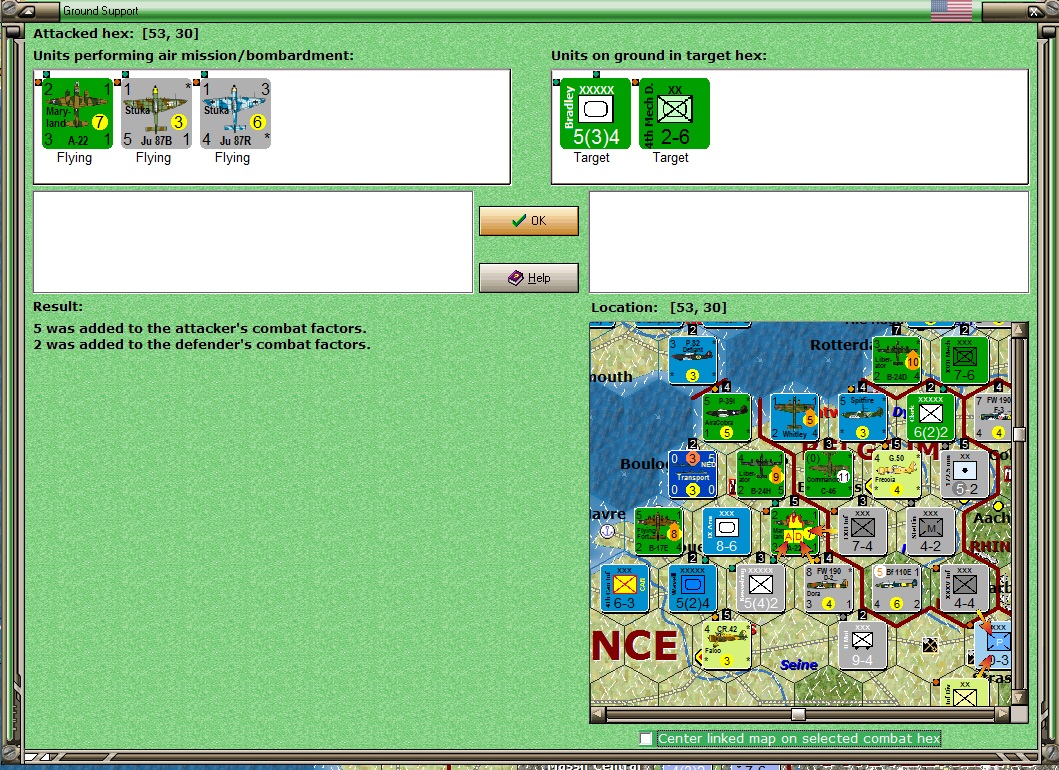1059x770 pixels.
Task: Click the Commando C-46 transport counter
Action: pyautogui.click(x=829, y=474)
